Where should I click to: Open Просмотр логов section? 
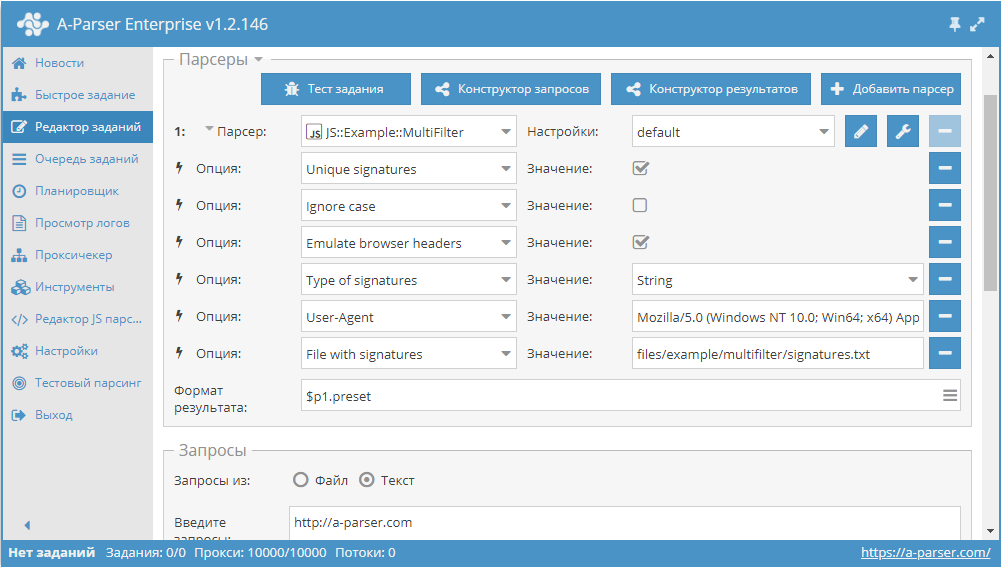[x=77, y=222]
